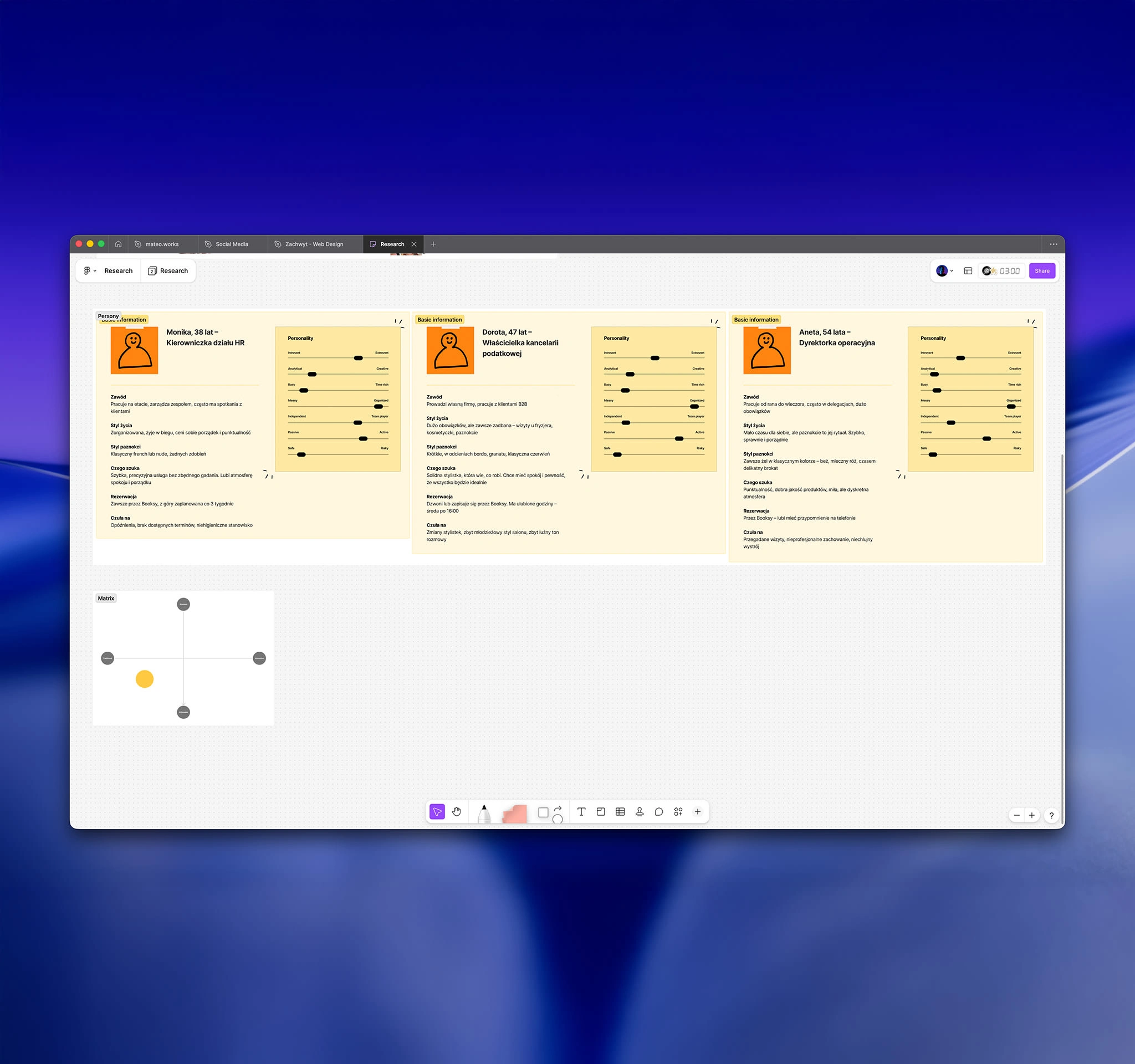Zoom out with the minus button

[1016, 815]
